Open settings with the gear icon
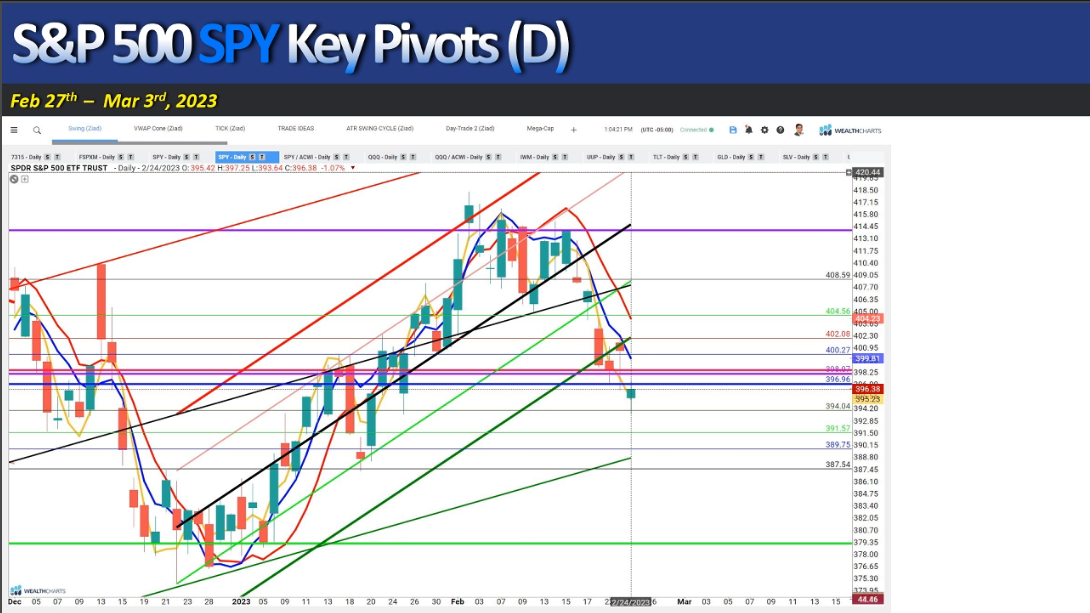This screenshot has height=613, width=1090. click(x=765, y=130)
